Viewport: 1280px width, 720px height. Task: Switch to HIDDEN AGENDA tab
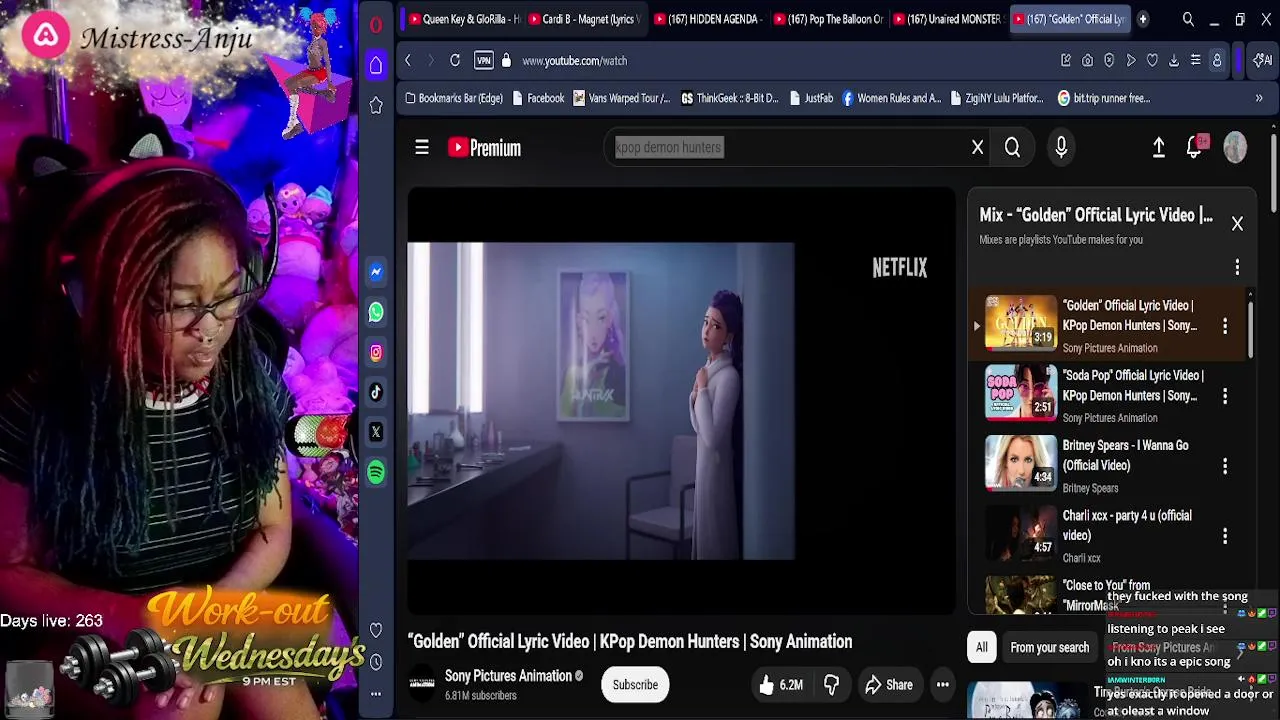click(706, 19)
